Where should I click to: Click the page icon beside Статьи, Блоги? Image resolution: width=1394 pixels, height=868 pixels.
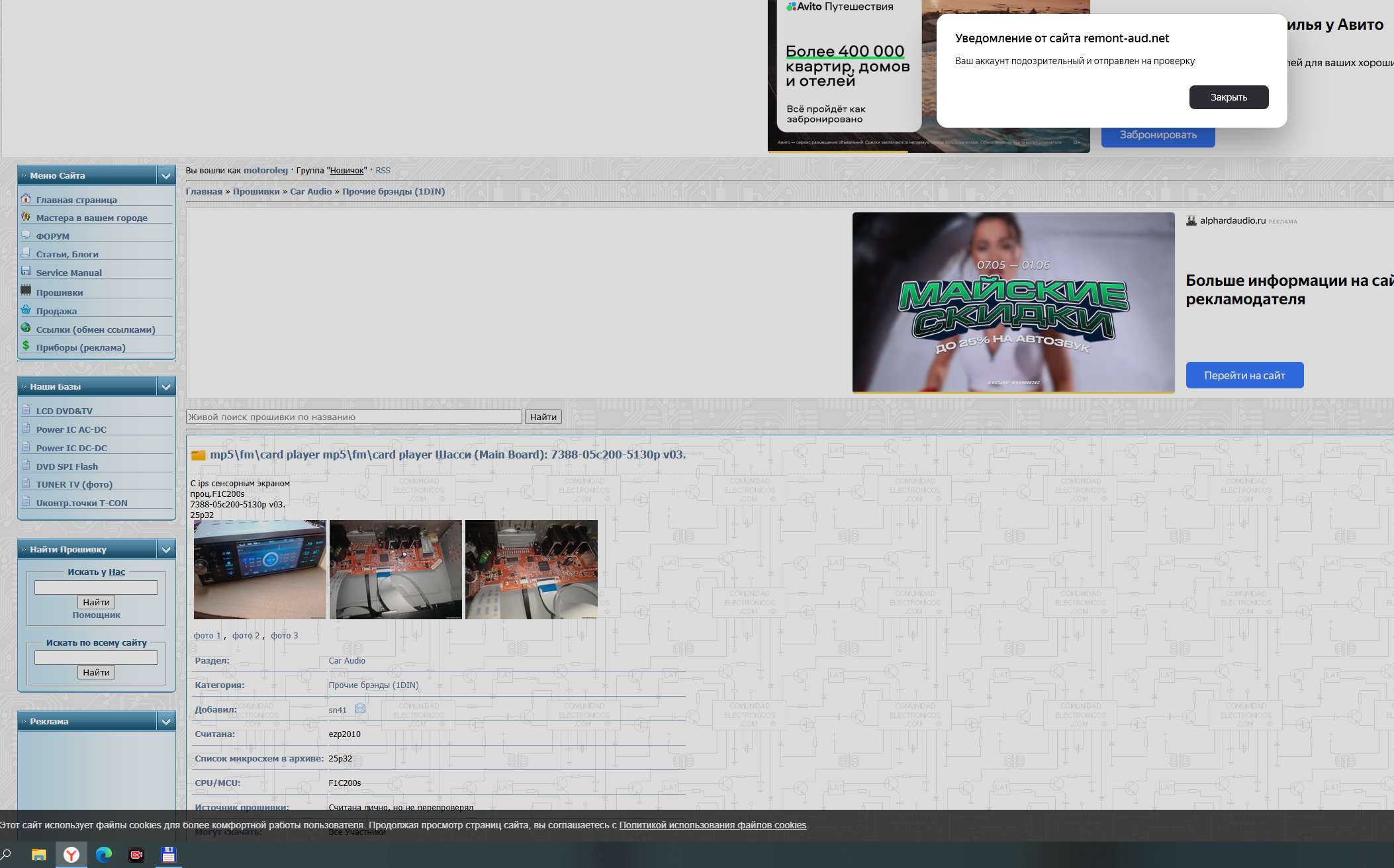[x=26, y=253]
